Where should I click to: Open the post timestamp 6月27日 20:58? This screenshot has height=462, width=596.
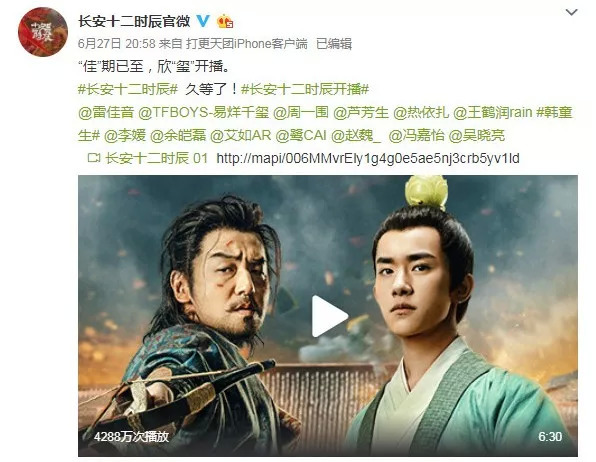pos(117,44)
